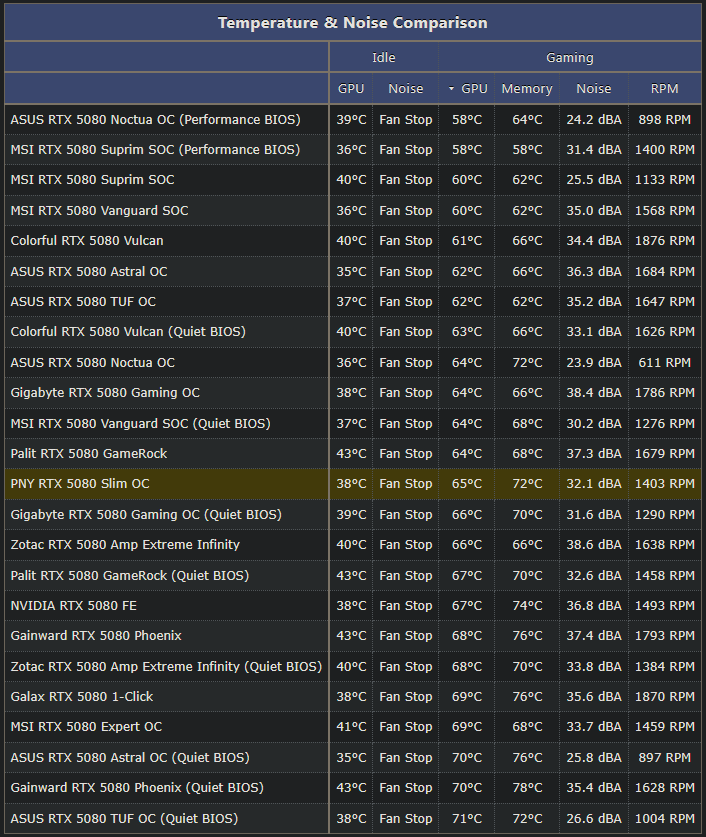Click the 1004 RPM value
Viewport: 706px width, 837px height.
tap(664, 819)
